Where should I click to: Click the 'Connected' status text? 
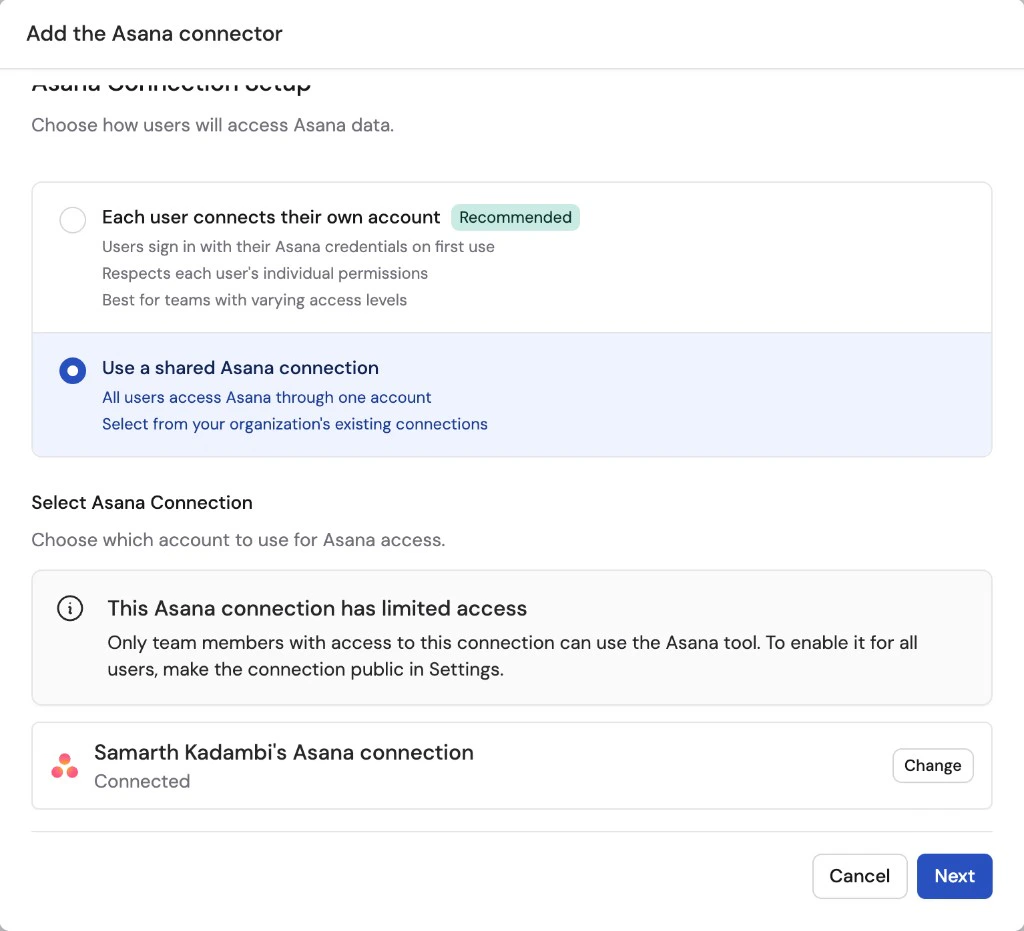(142, 781)
